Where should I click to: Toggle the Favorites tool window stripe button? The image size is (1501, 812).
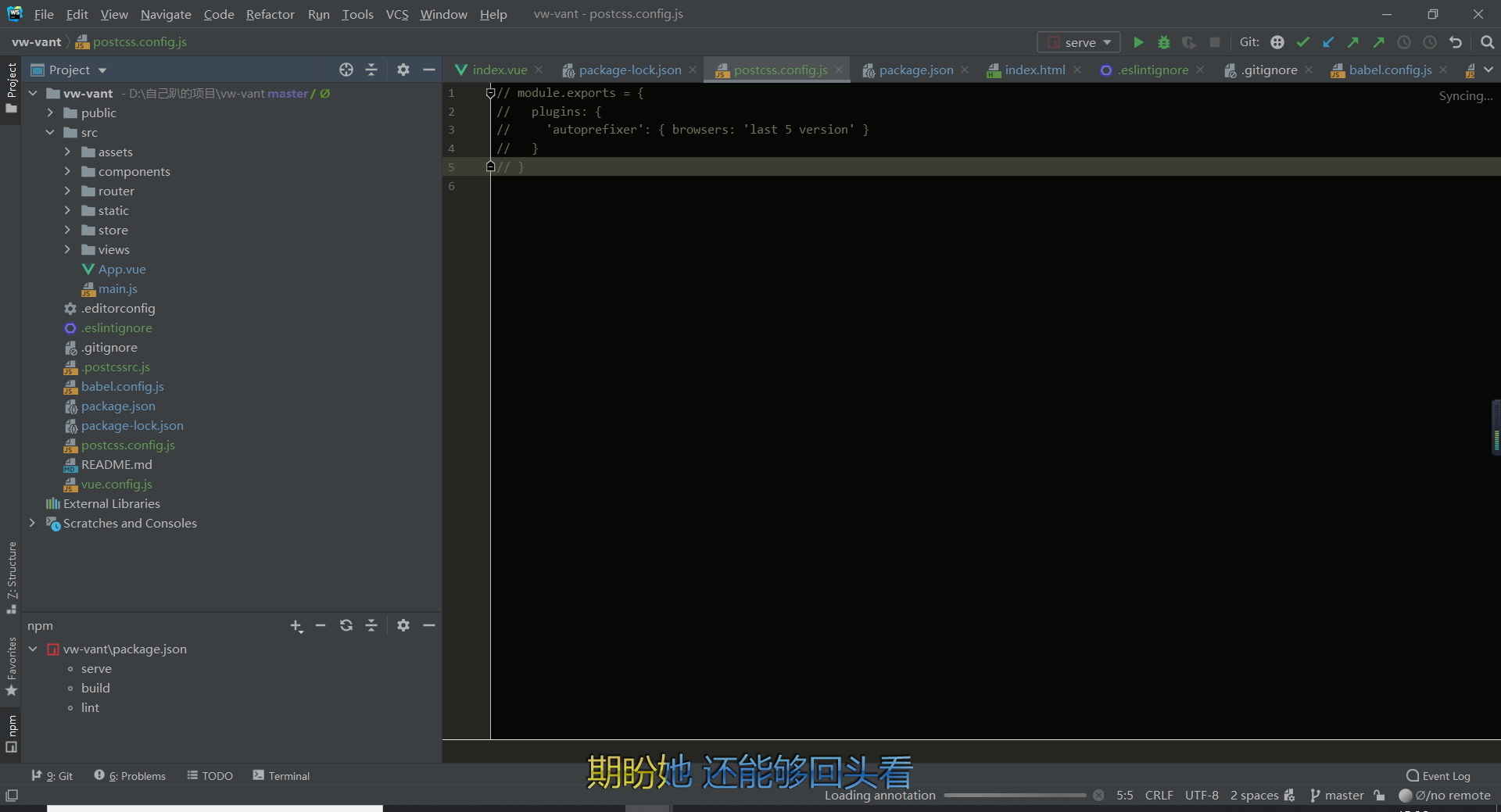12,667
